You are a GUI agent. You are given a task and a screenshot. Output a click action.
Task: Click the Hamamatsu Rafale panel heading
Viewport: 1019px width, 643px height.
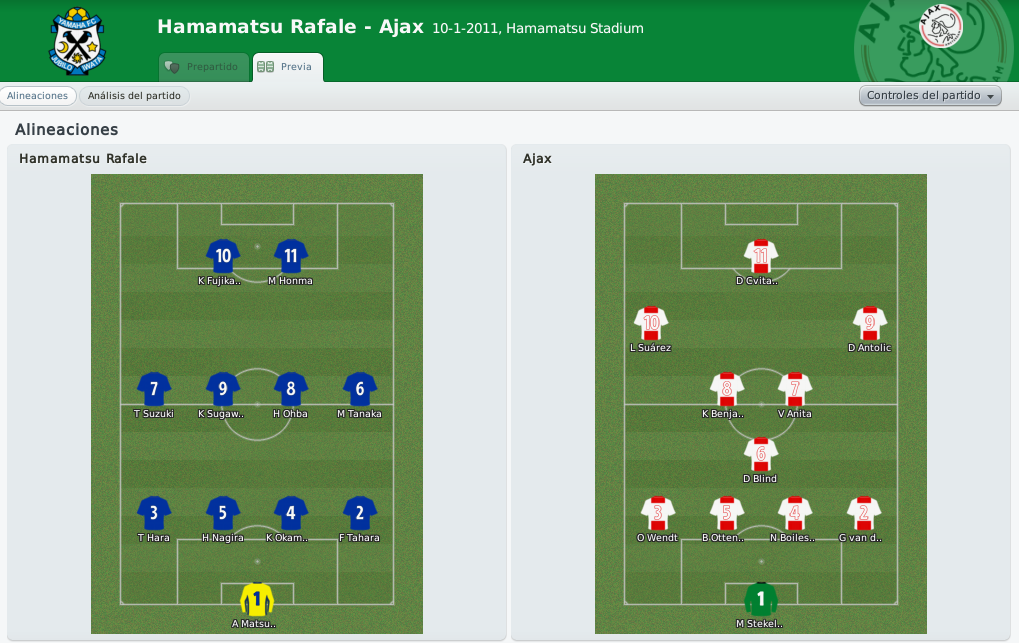coord(83,159)
